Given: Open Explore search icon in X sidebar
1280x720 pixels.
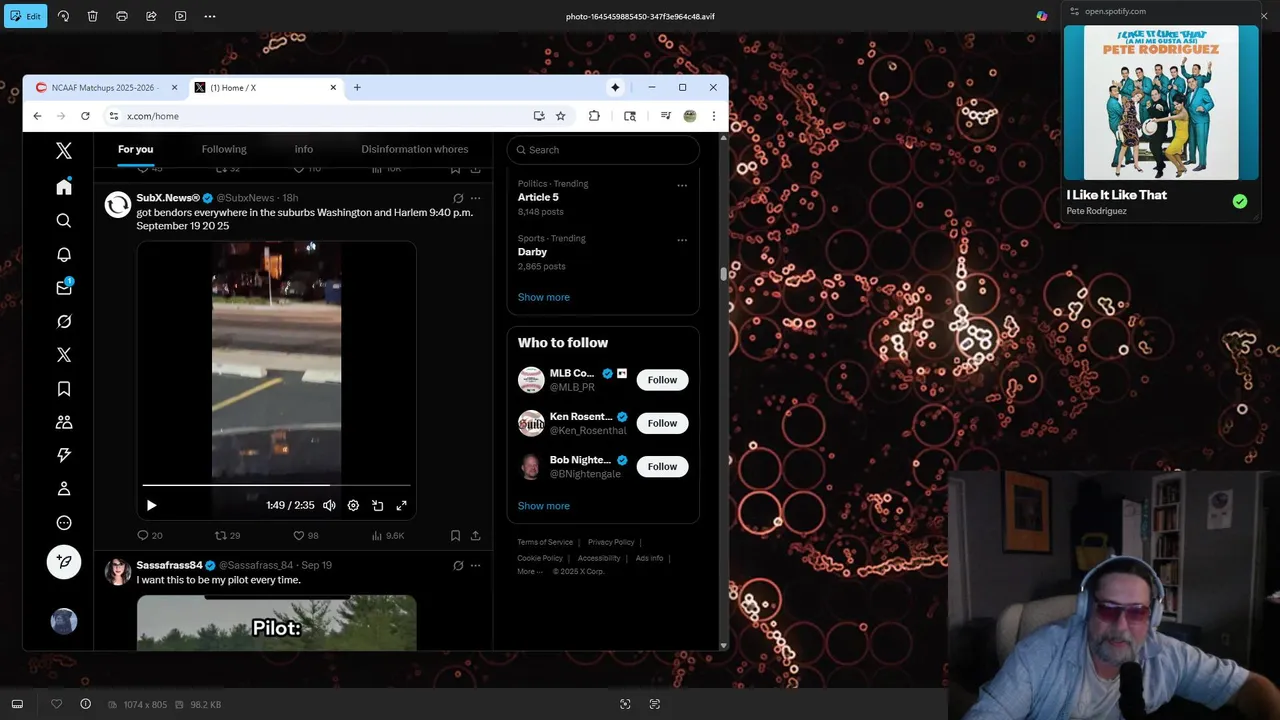Looking at the screenshot, I should [x=64, y=220].
